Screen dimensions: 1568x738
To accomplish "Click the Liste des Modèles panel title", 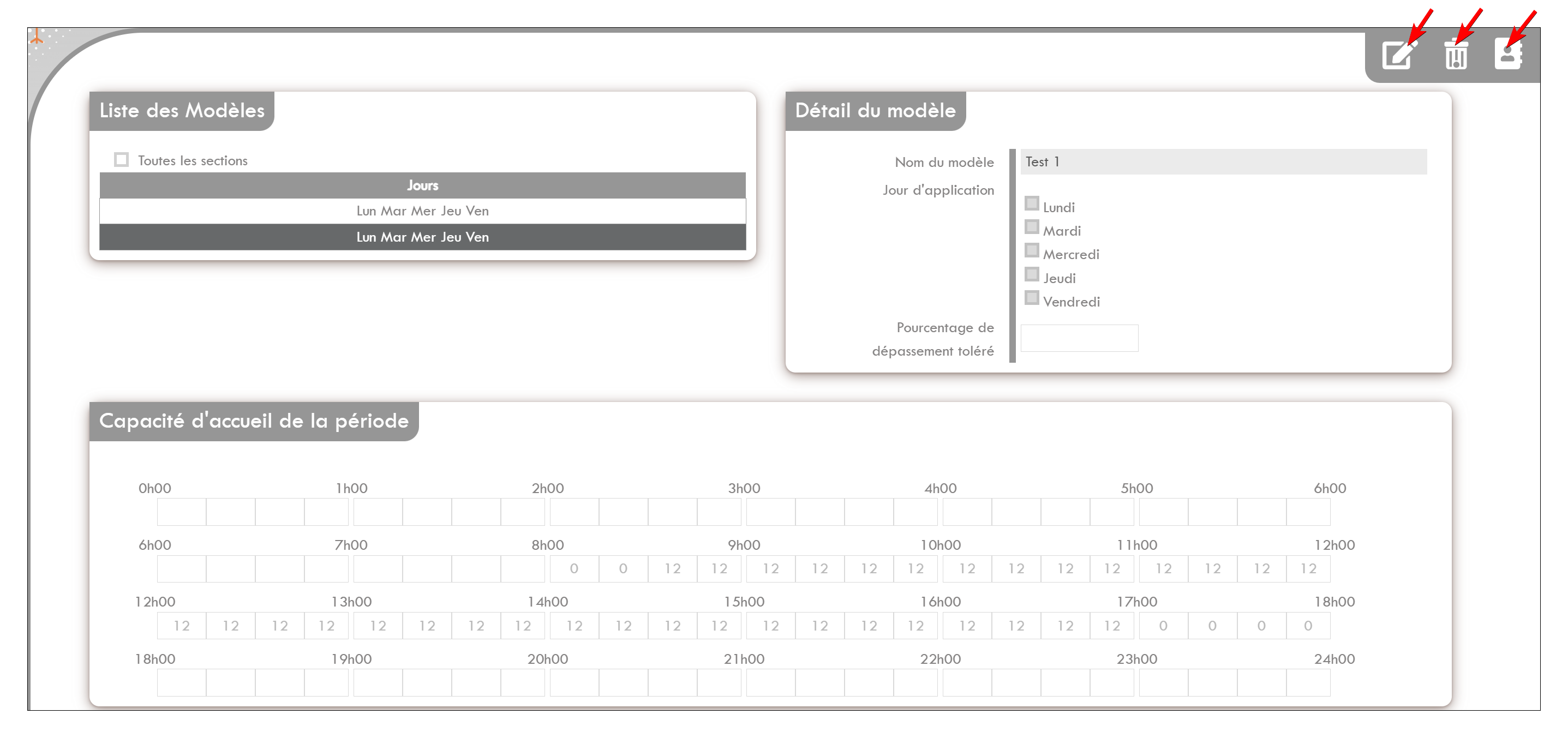I will (x=182, y=111).
